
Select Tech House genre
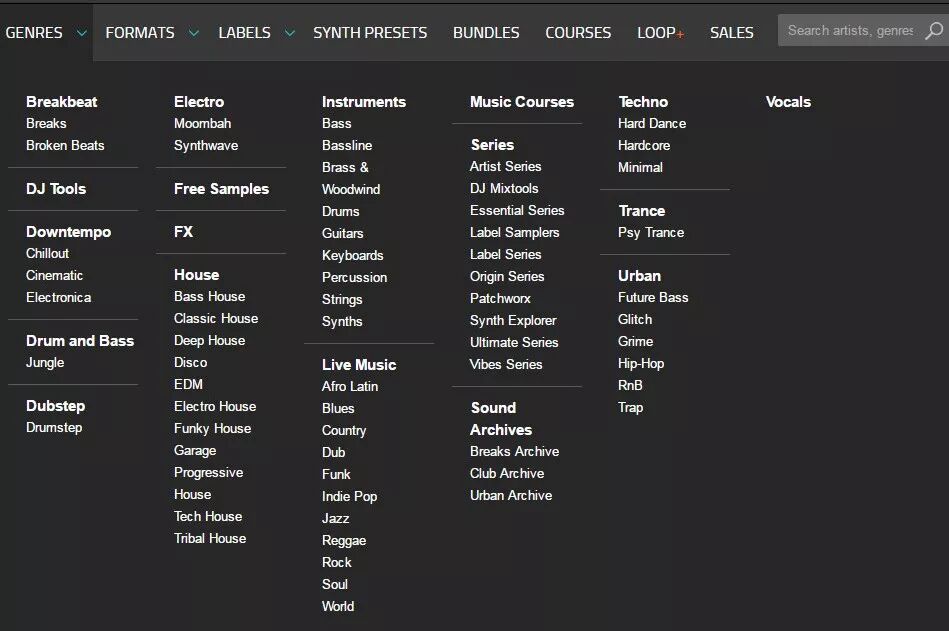click(208, 516)
